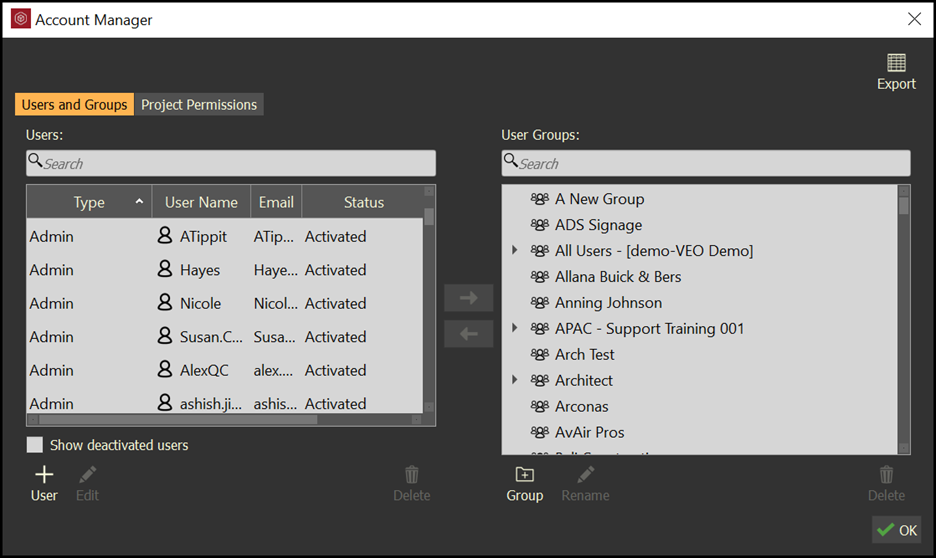Click the left arrow to remove user from group
The height and width of the screenshot is (558, 936).
pyautogui.click(x=469, y=334)
